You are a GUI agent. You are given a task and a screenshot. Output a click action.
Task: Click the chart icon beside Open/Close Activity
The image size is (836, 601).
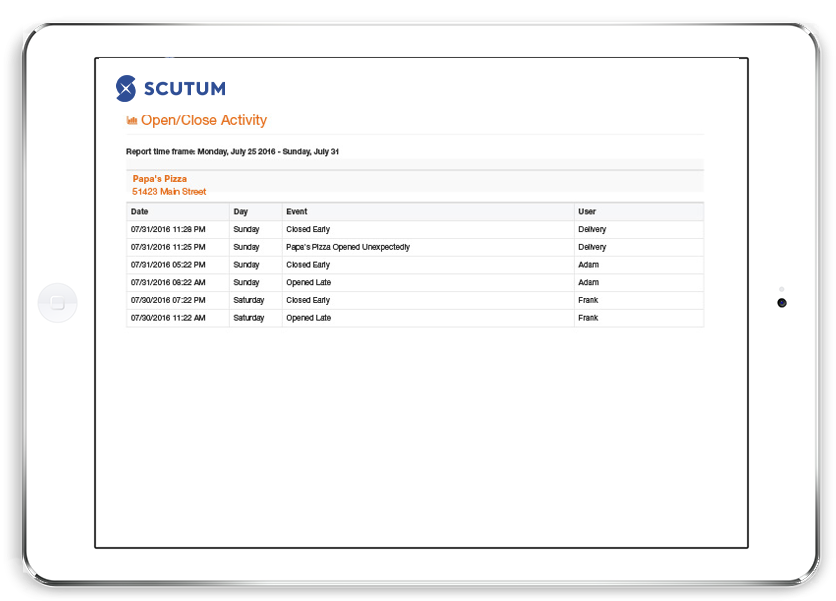pyautogui.click(x=131, y=121)
